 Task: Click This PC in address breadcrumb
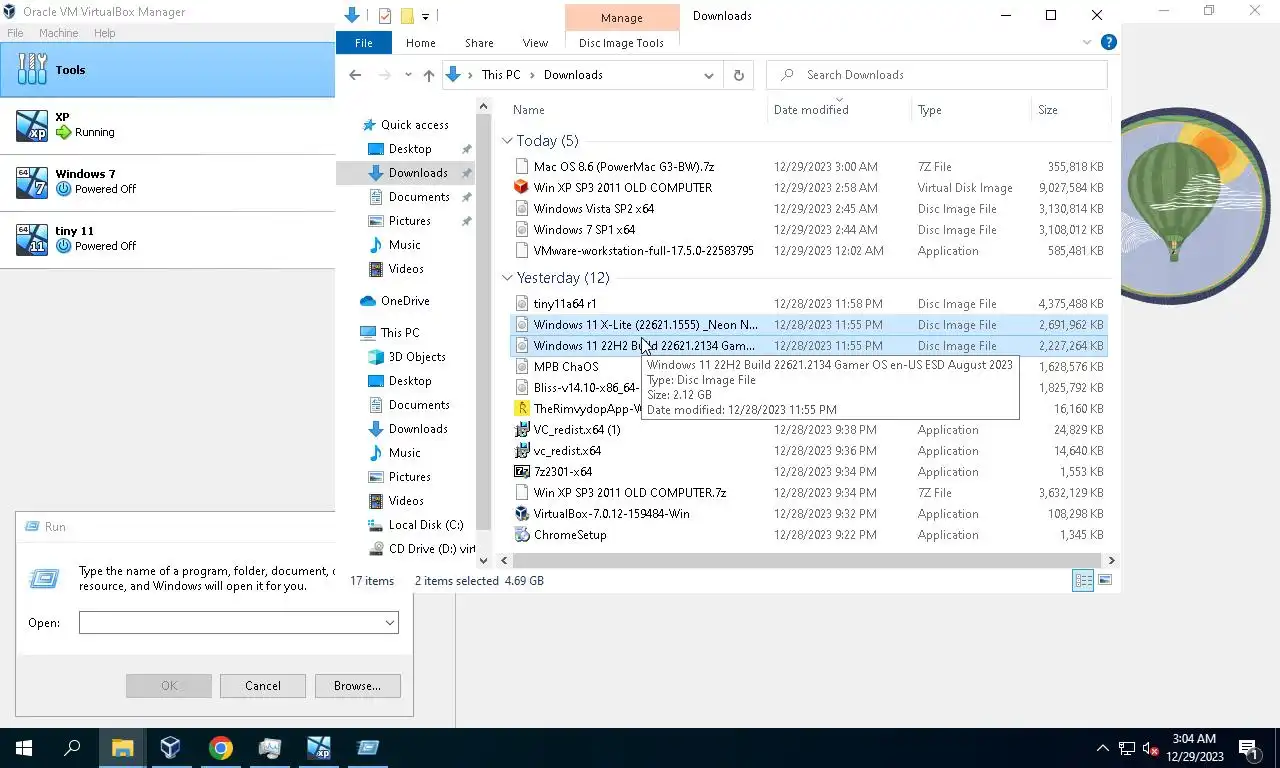[x=500, y=75]
